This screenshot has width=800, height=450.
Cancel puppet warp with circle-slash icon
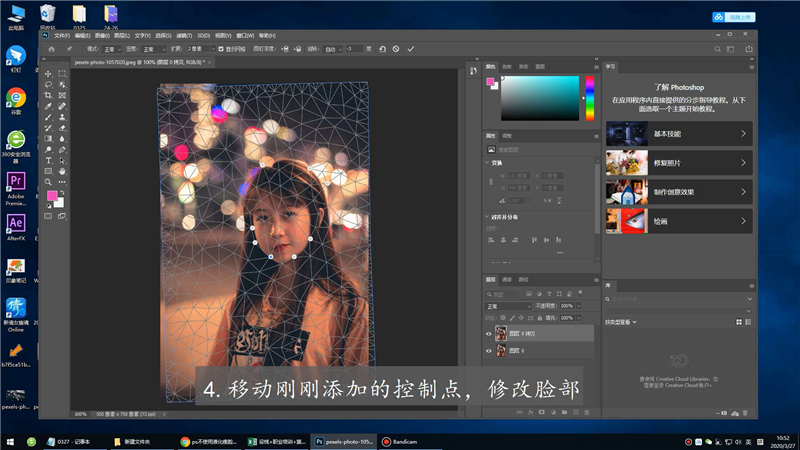click(x=397, y=48)
